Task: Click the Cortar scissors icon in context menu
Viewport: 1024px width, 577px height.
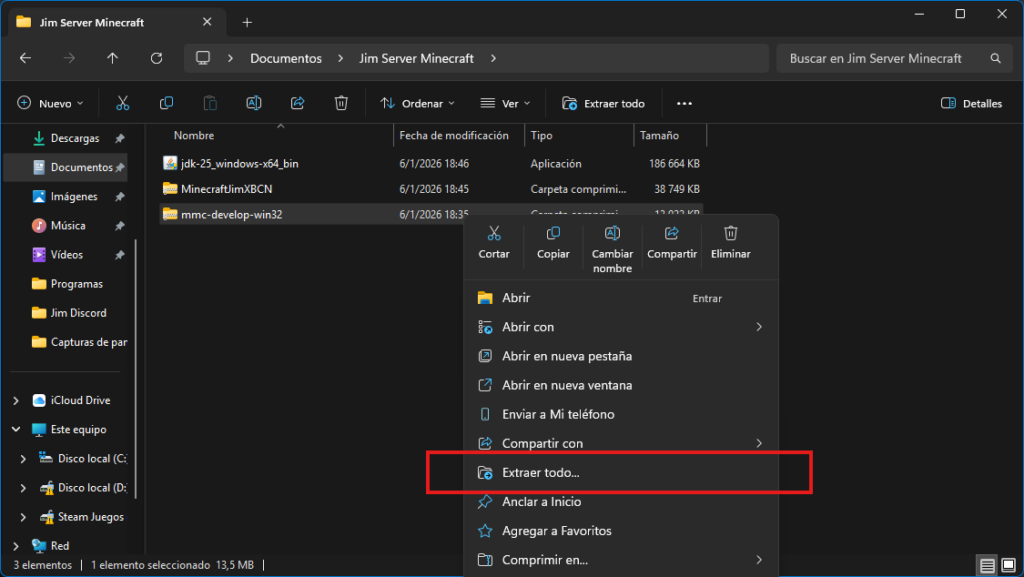Action: (494, 234)
